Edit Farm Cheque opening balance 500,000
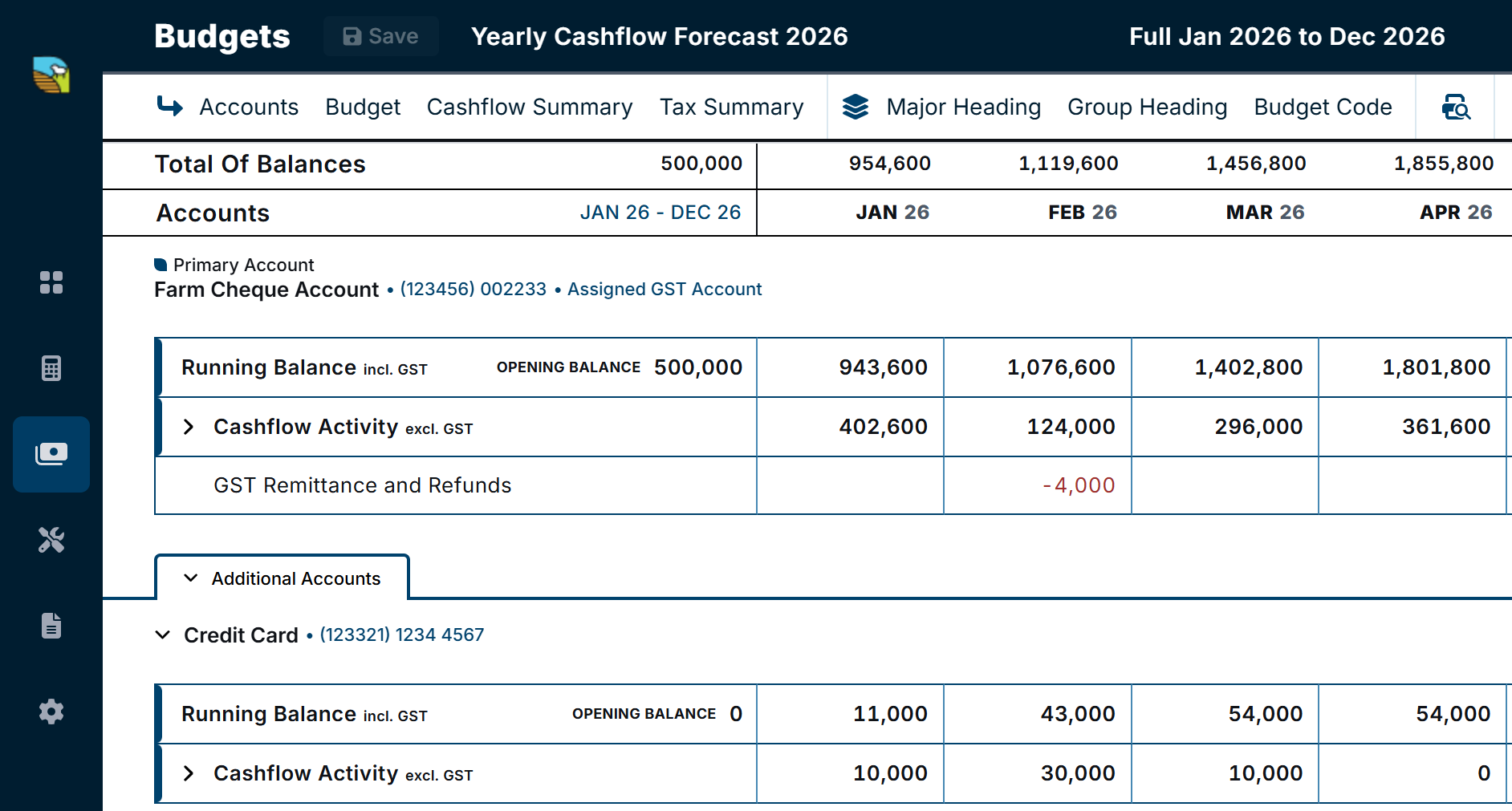 tap(698, 367)
